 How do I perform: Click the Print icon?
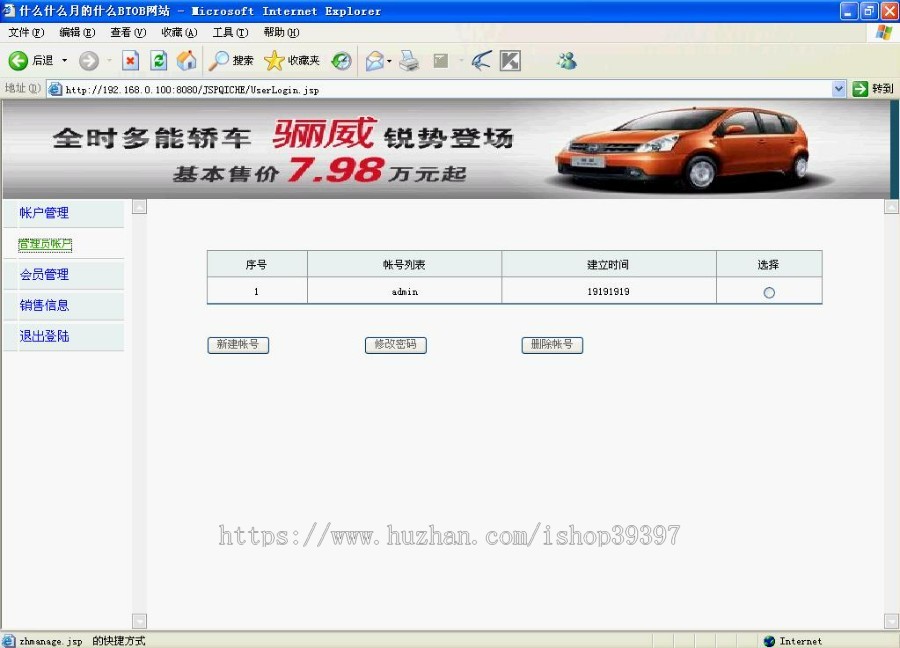[x=409, y=60]
